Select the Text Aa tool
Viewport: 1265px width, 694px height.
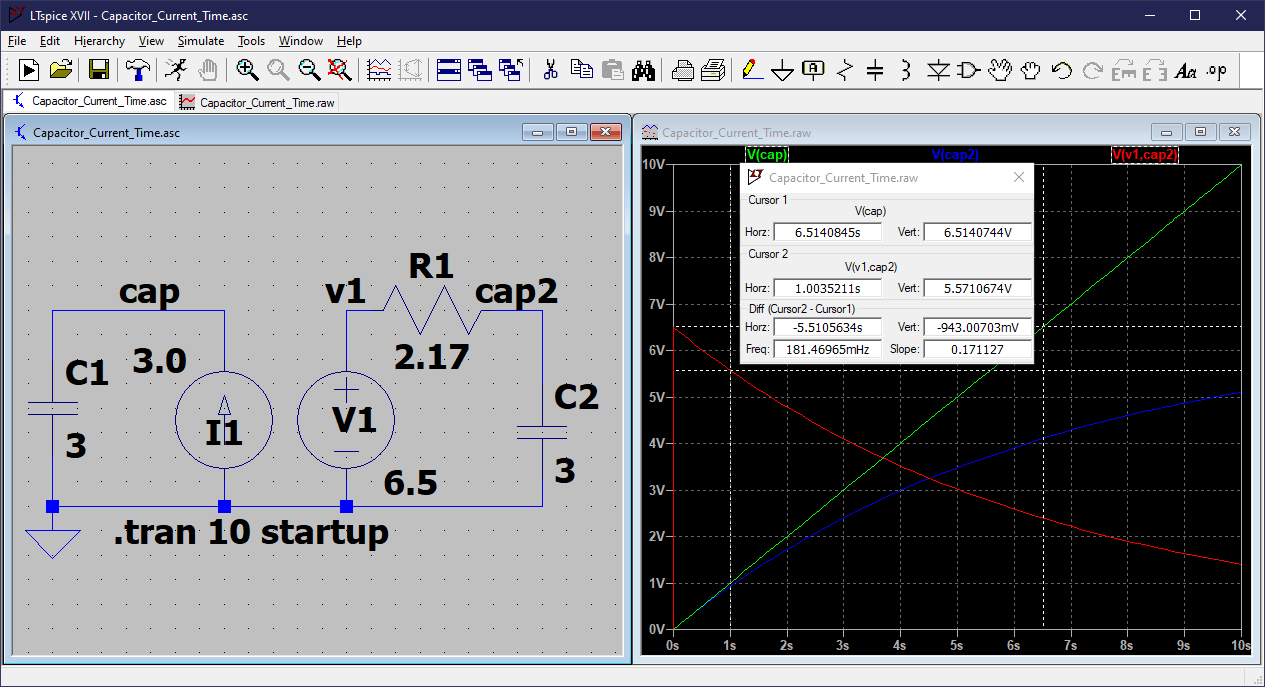(1186, 70)
